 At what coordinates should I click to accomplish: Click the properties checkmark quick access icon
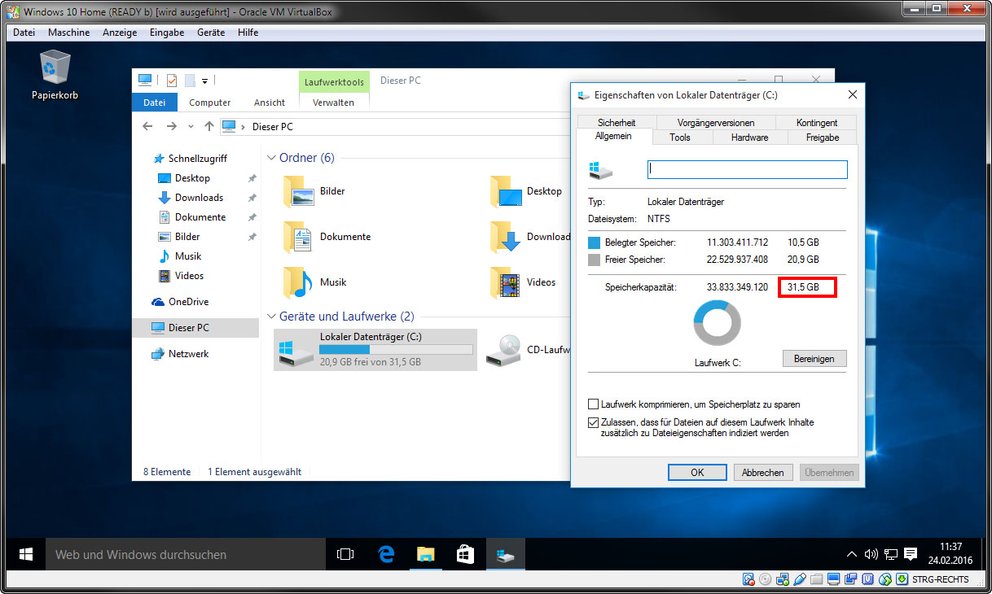click(171, 80)
